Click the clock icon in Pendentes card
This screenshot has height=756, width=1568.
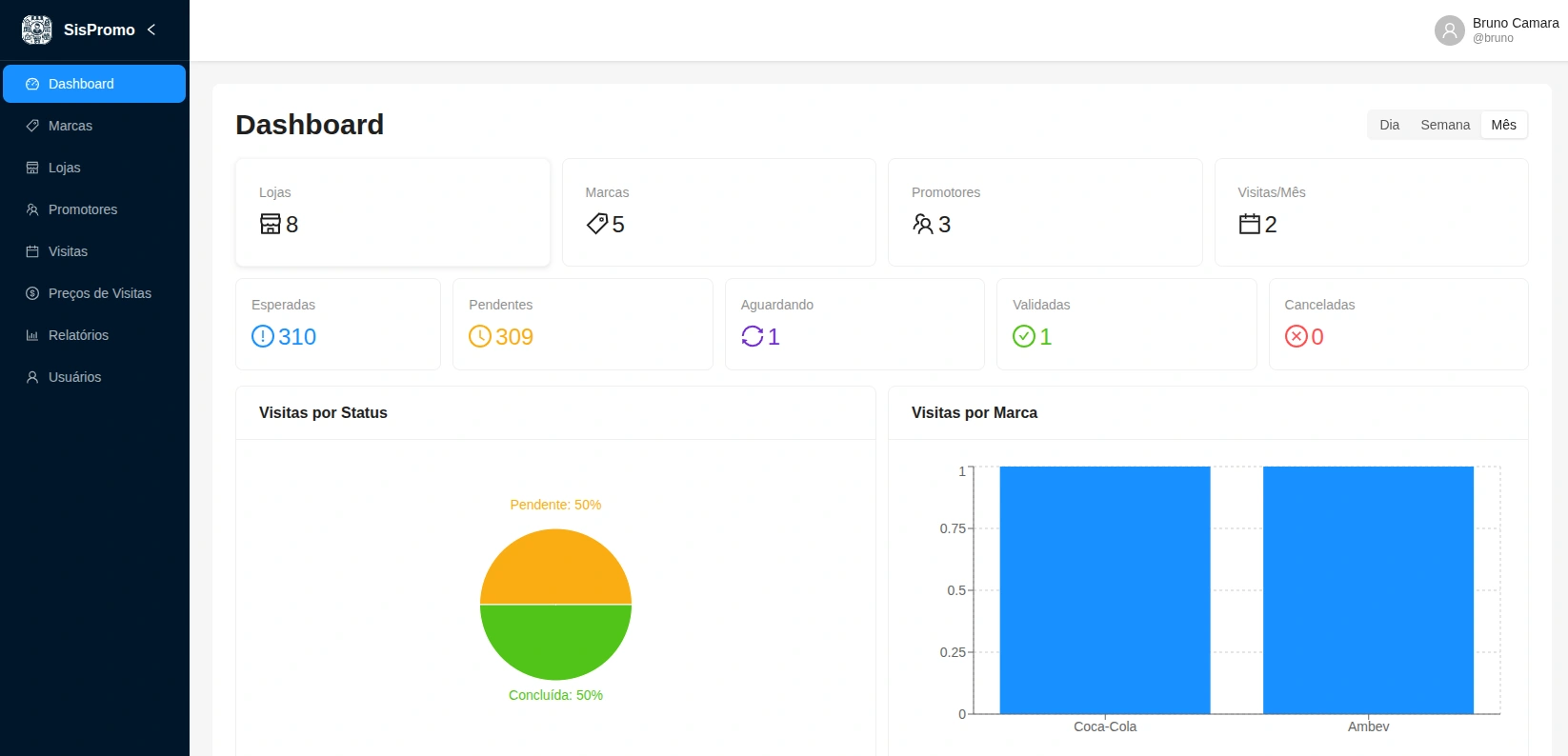(480, 336)
